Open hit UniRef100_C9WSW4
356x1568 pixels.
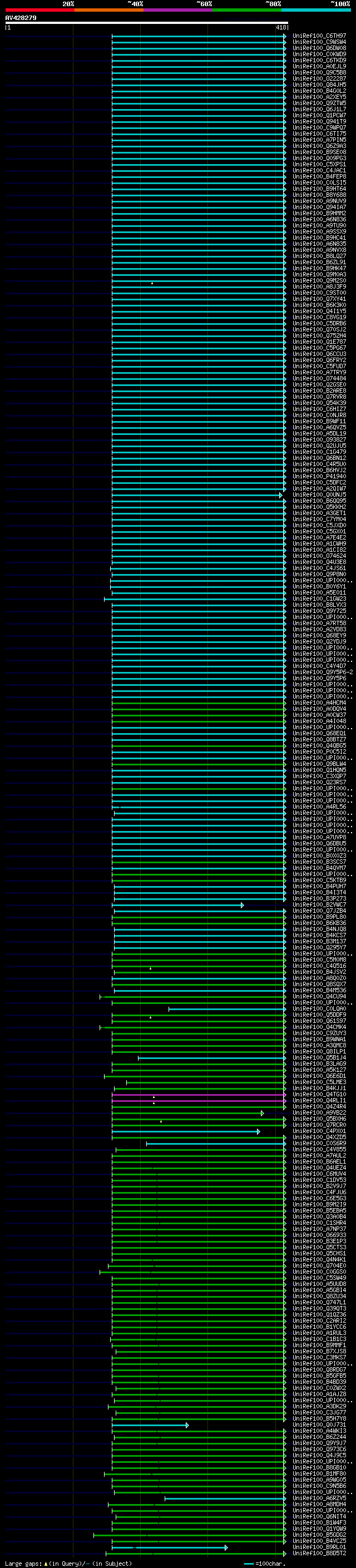click(x=319, y=42)
